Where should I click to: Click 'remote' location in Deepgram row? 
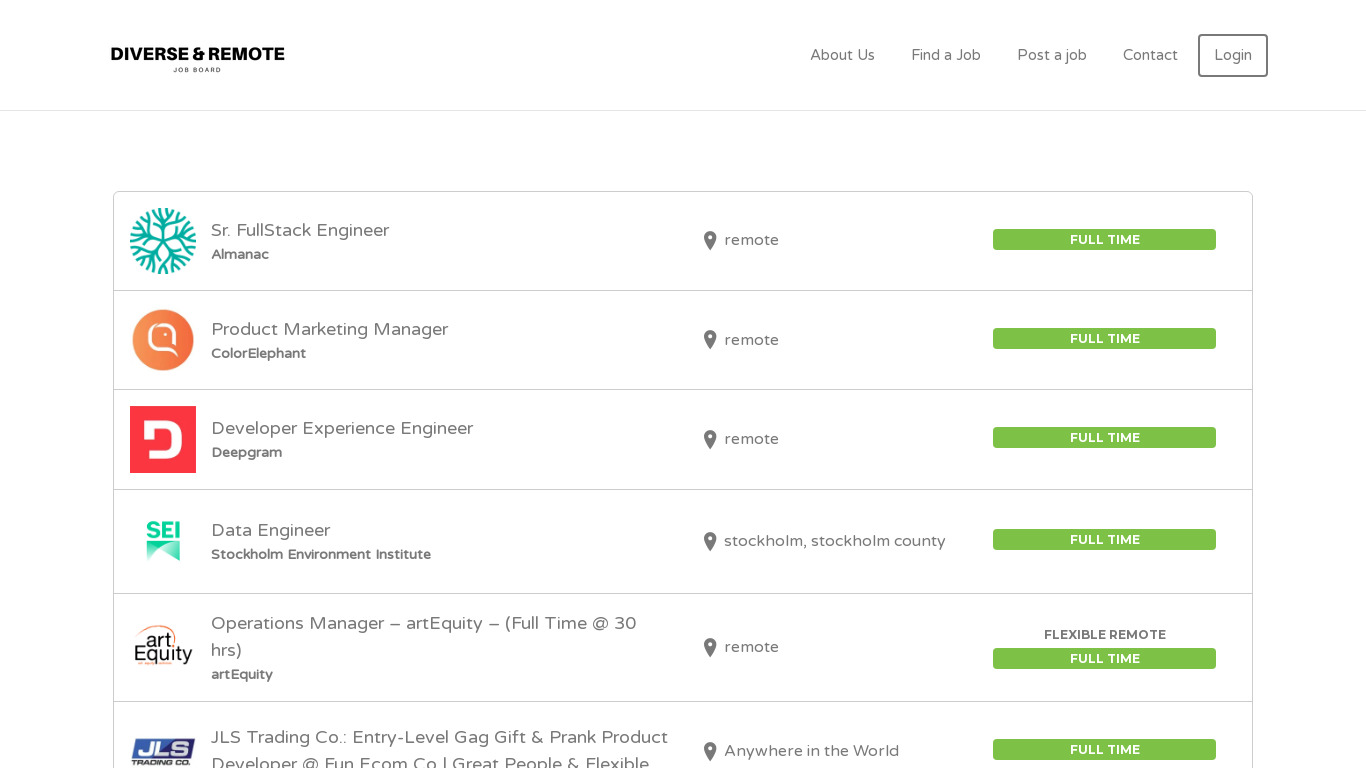point(751,439)
